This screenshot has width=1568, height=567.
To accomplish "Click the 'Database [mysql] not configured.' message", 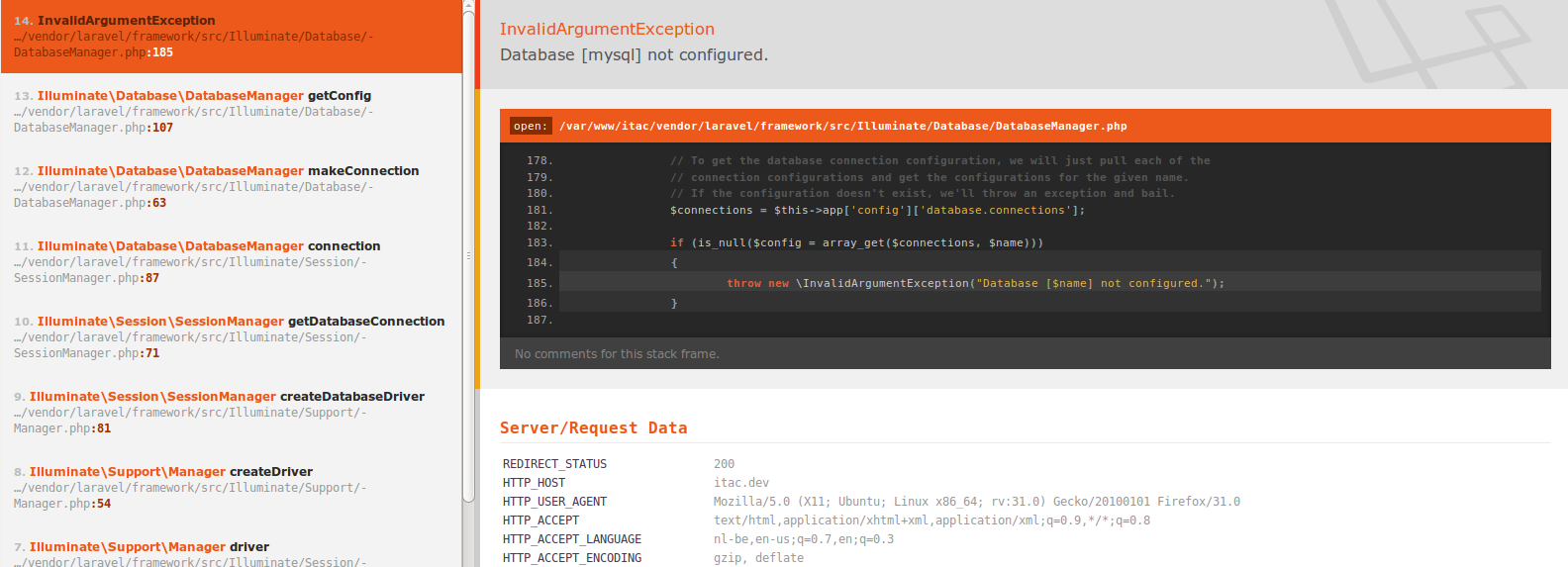I will click(x=634, y=54).
